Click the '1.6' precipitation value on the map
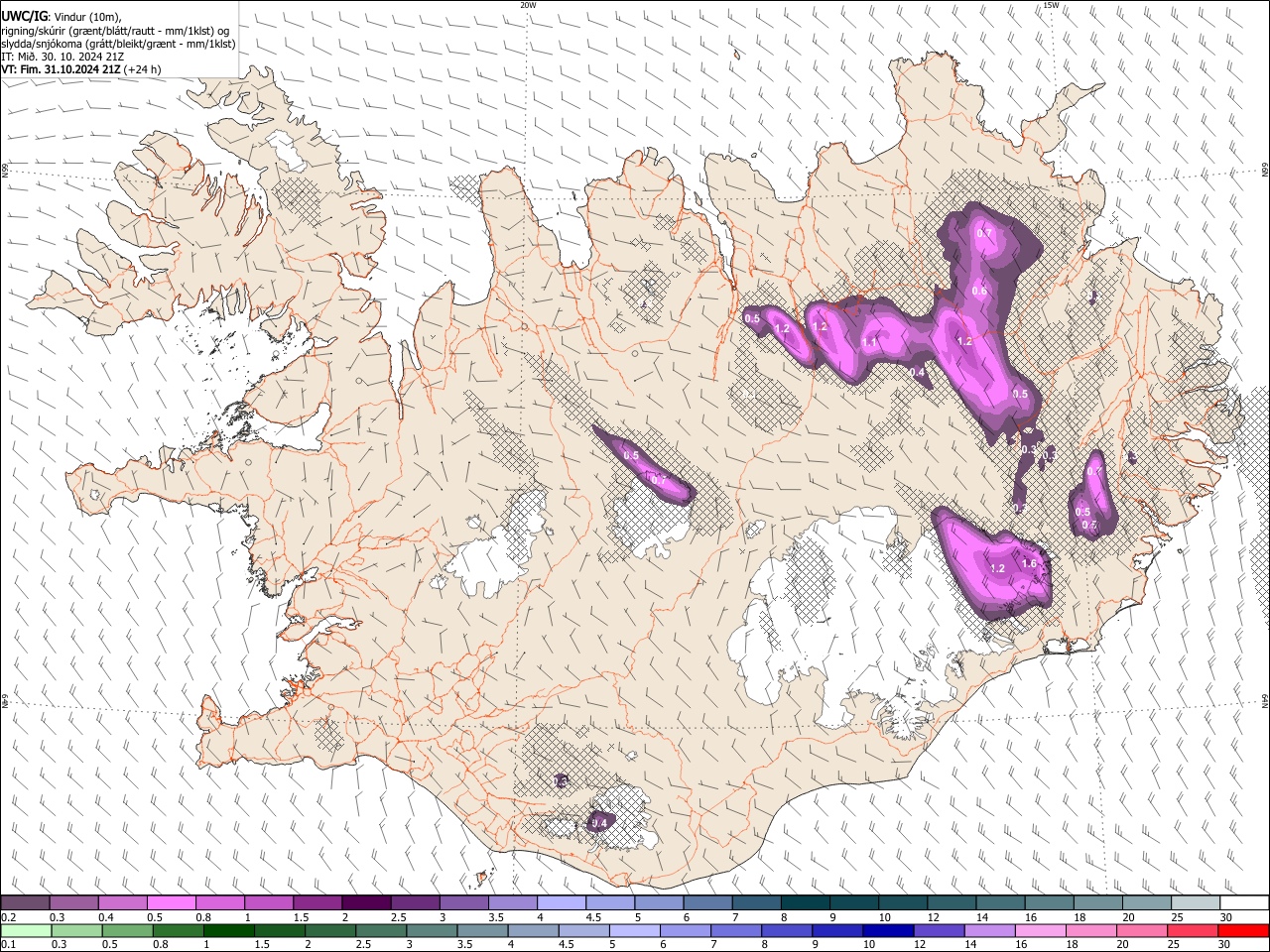The width and height of the screenshot is (1270, 952). pyautogui.click(x=1029, y=563)
